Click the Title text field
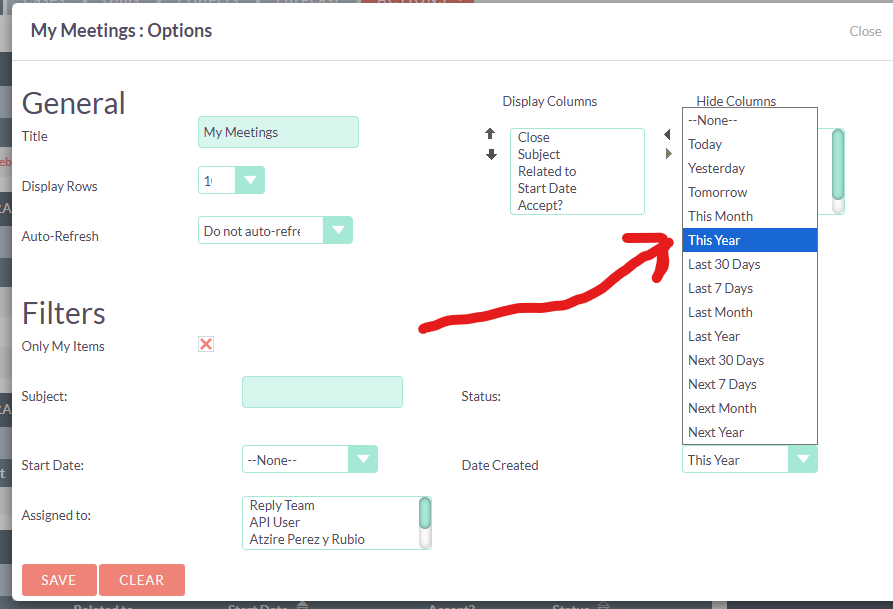Viewport: 893px width, 609px height. click(278, 132)
